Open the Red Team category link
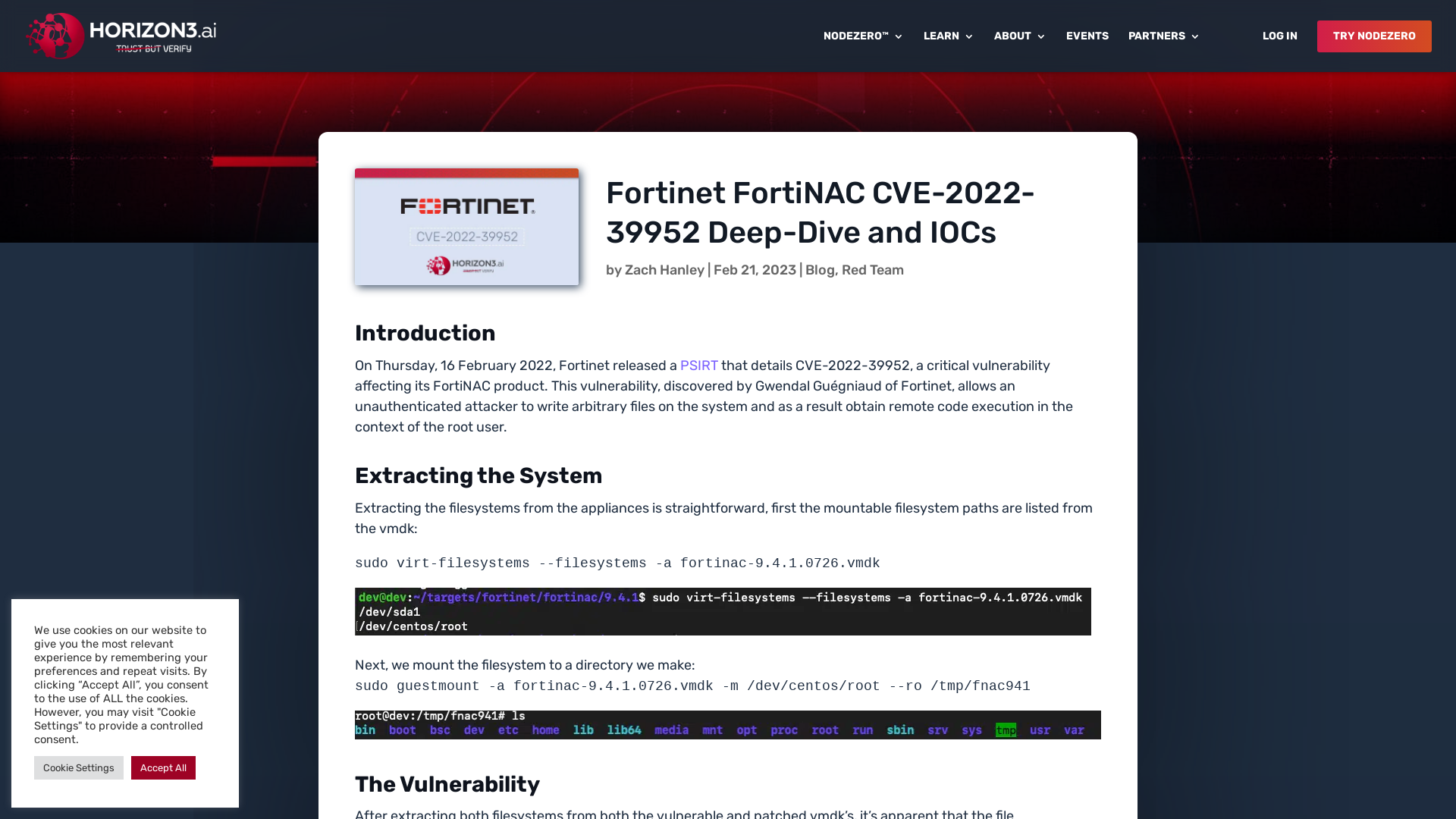 click(x=872, y=270)
